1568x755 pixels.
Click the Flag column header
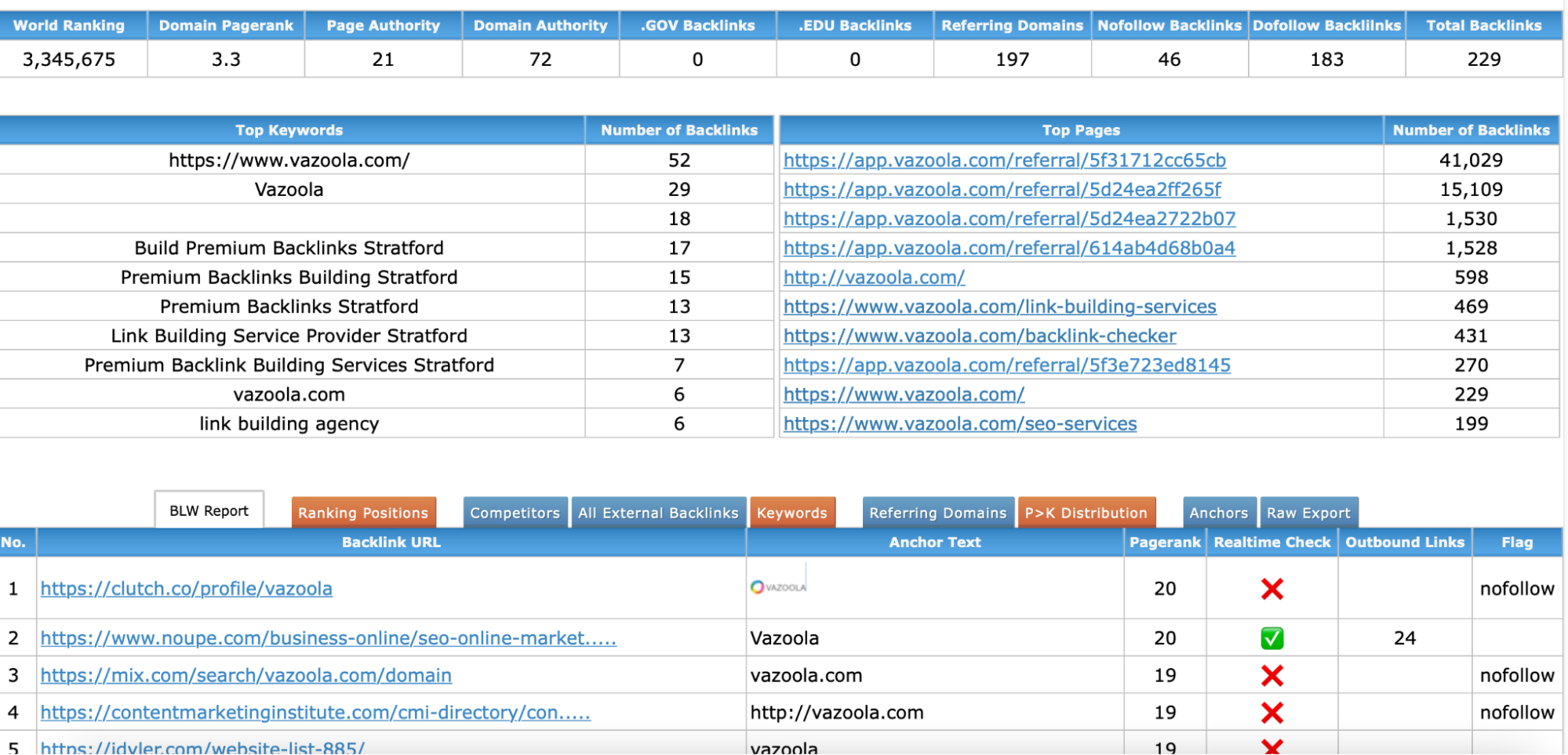(x=1517, y=542)
